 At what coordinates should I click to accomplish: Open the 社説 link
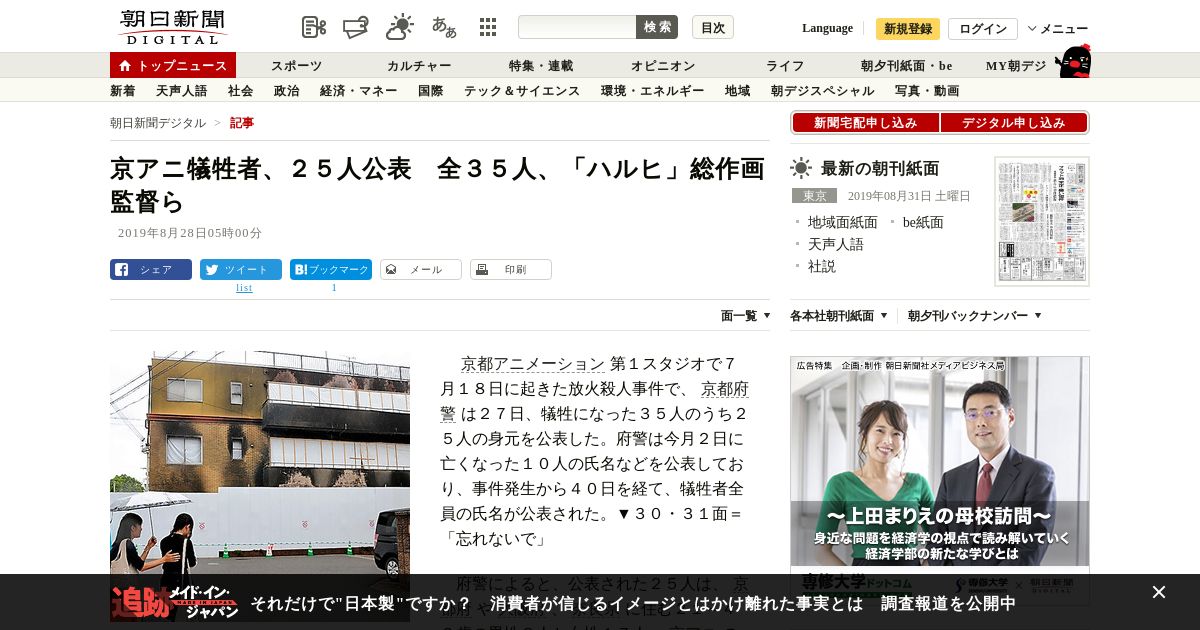click(x=822, y=266)
